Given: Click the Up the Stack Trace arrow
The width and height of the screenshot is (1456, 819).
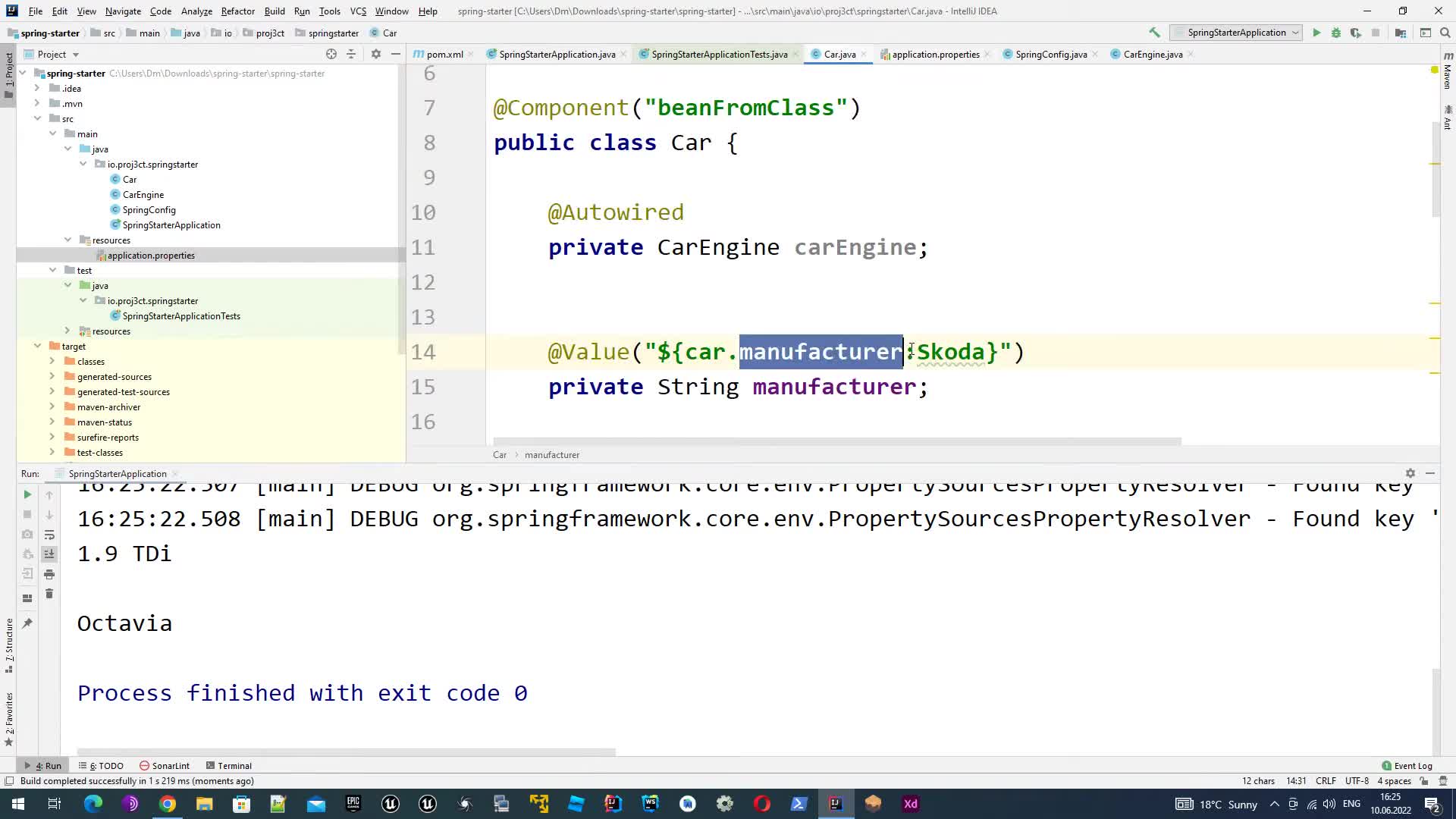Looking at the screenshot, I should pos(49,494).
